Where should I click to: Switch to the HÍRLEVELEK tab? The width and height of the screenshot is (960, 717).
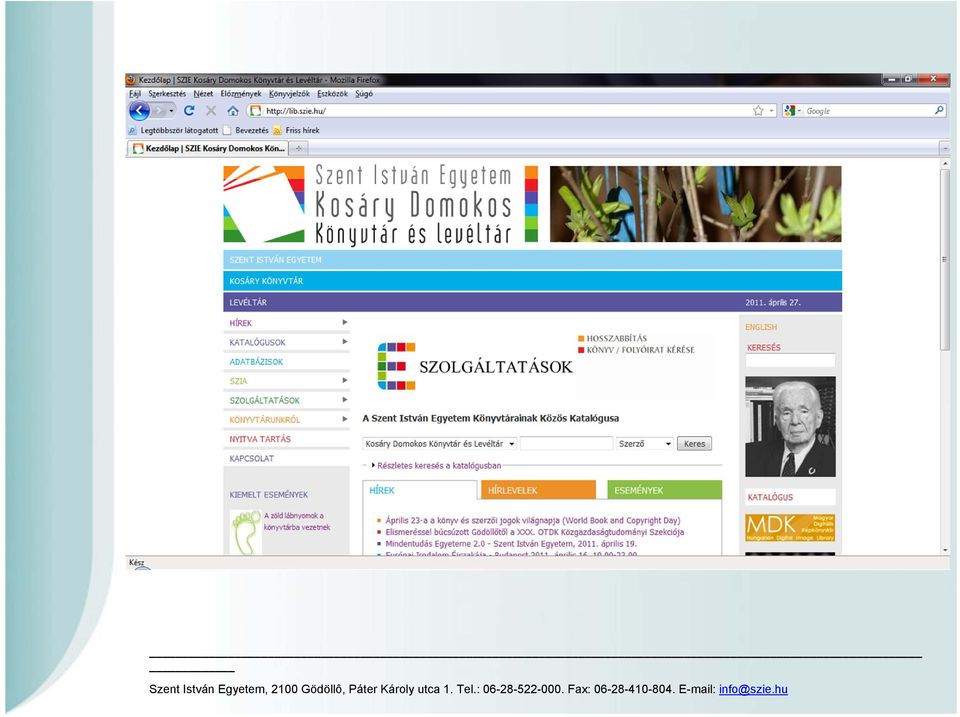539,490
